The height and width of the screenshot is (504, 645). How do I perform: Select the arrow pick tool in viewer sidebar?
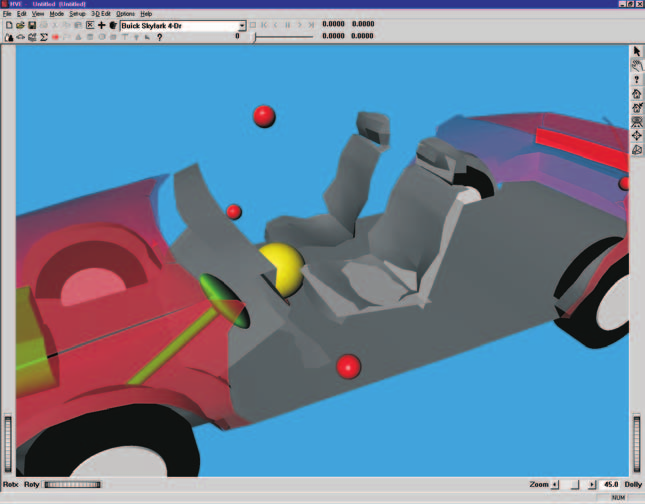tap(637, 51)
